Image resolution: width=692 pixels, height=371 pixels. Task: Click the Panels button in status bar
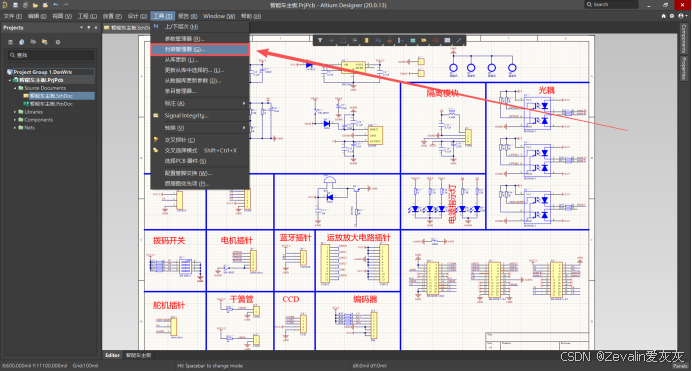coord(680,366)
